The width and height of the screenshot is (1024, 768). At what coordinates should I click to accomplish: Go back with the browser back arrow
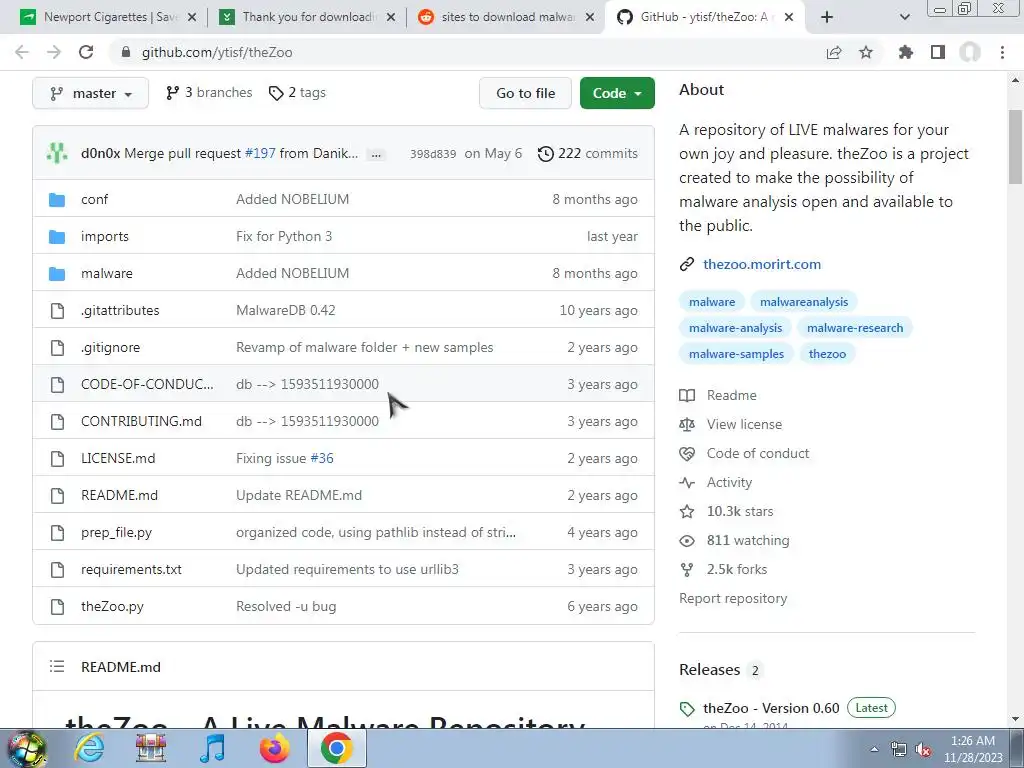(22, 52)
